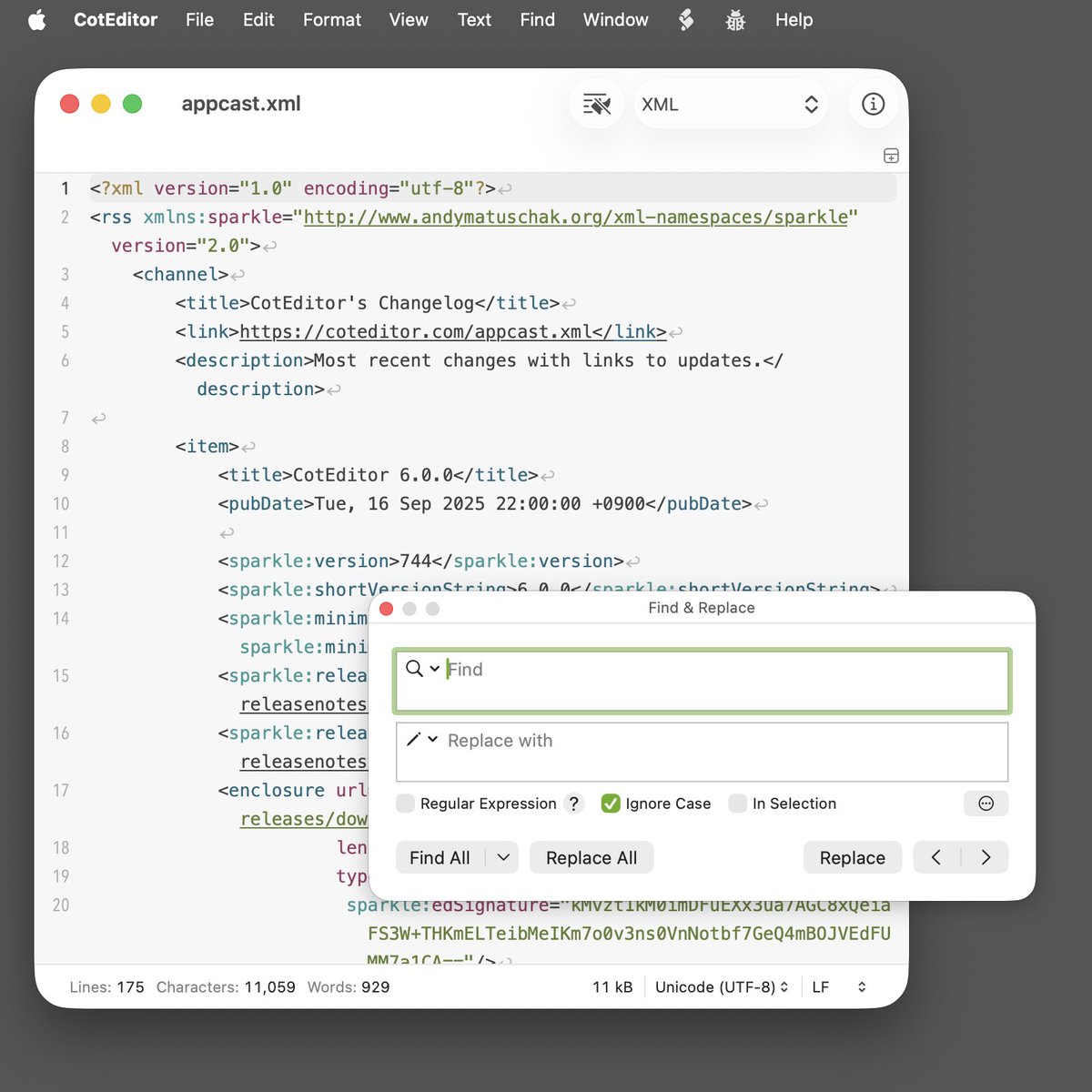Close the Find & Replace panel
1092x1092 pixels.
point(386,608)
